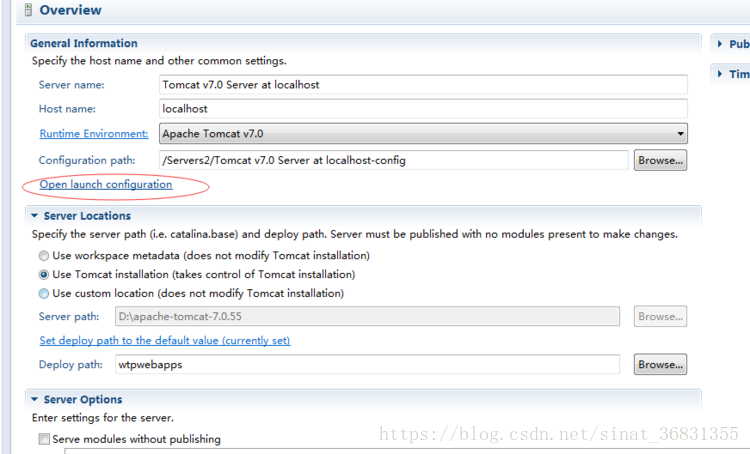Screen dimensions: 750x454
Task: Click the 'Configuration path:' label
Action: [87, 160]
